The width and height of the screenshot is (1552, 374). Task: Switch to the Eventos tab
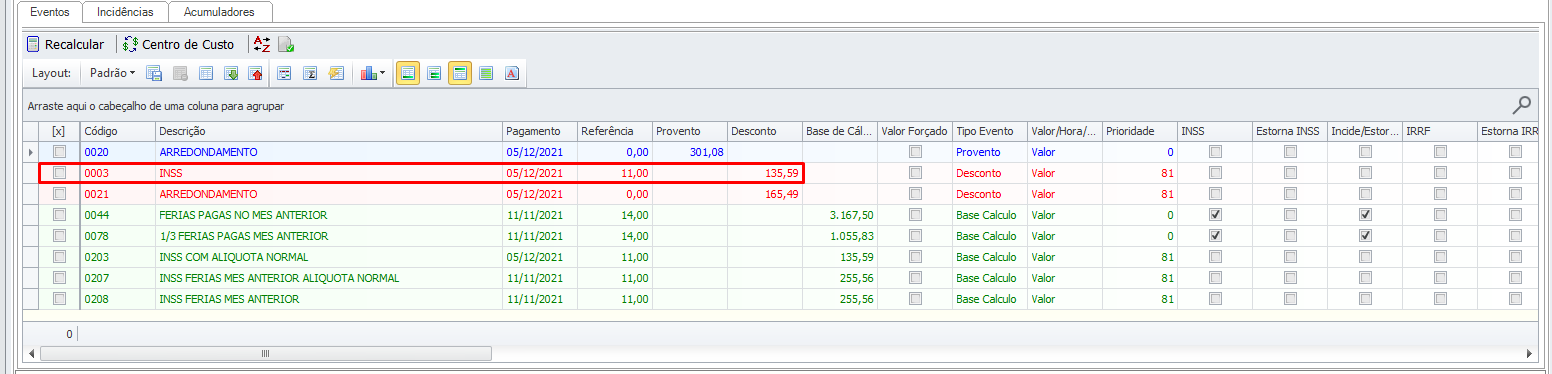50,12
